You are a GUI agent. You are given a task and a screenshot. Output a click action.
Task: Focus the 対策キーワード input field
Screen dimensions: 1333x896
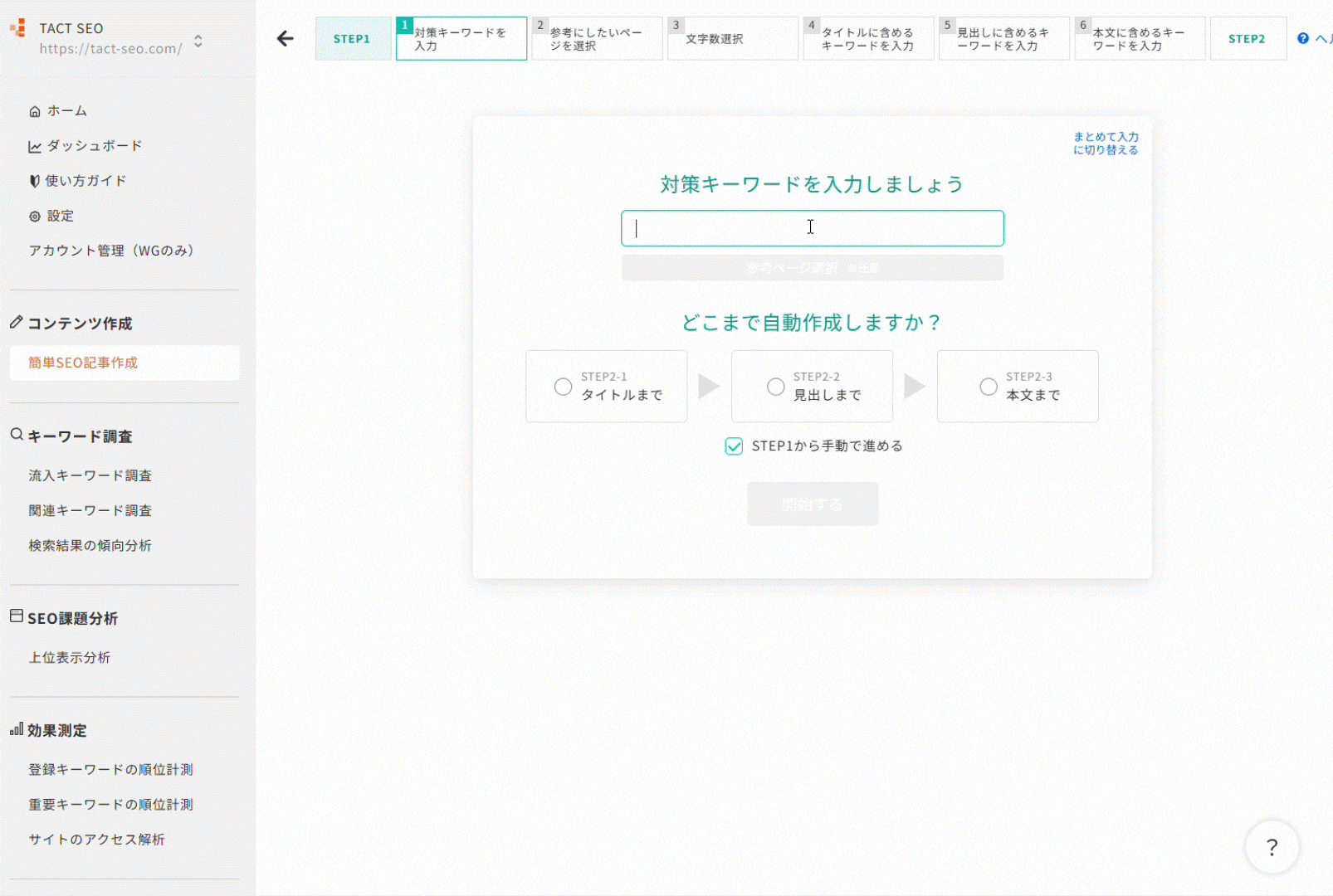[x=812, y=228]
